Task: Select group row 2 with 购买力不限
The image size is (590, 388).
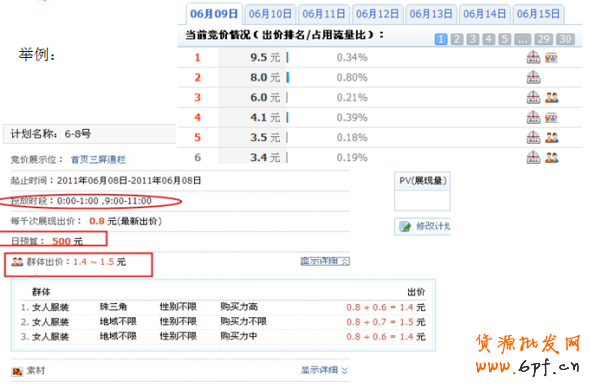Action: [x=223, y=322]
